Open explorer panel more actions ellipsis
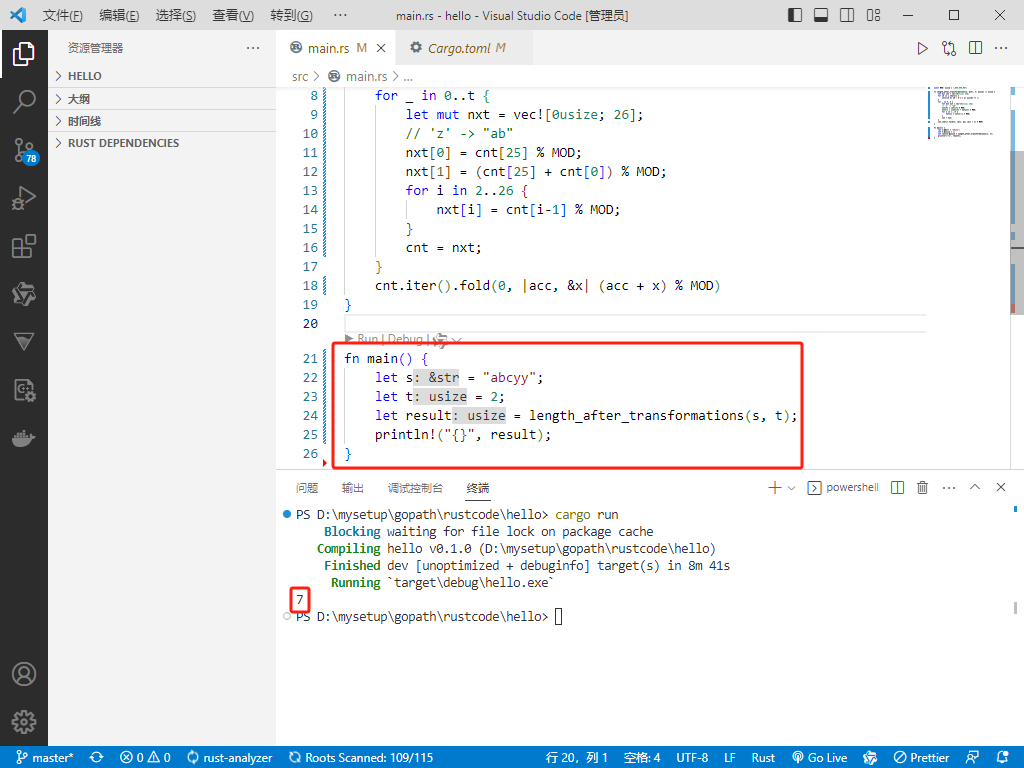1024x768 pixels. pyautogui.click(x=253, y=48)
